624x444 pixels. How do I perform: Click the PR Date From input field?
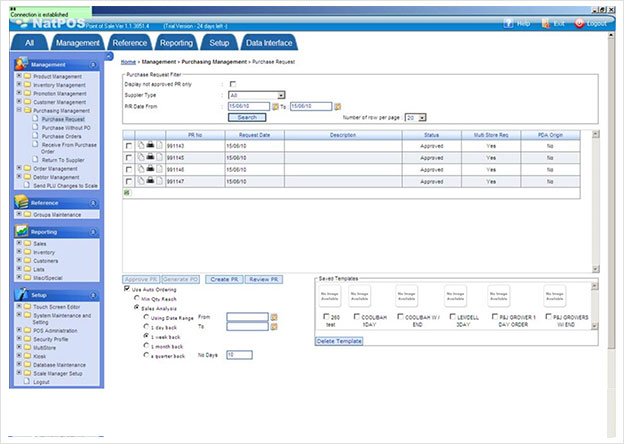point(249,106)
